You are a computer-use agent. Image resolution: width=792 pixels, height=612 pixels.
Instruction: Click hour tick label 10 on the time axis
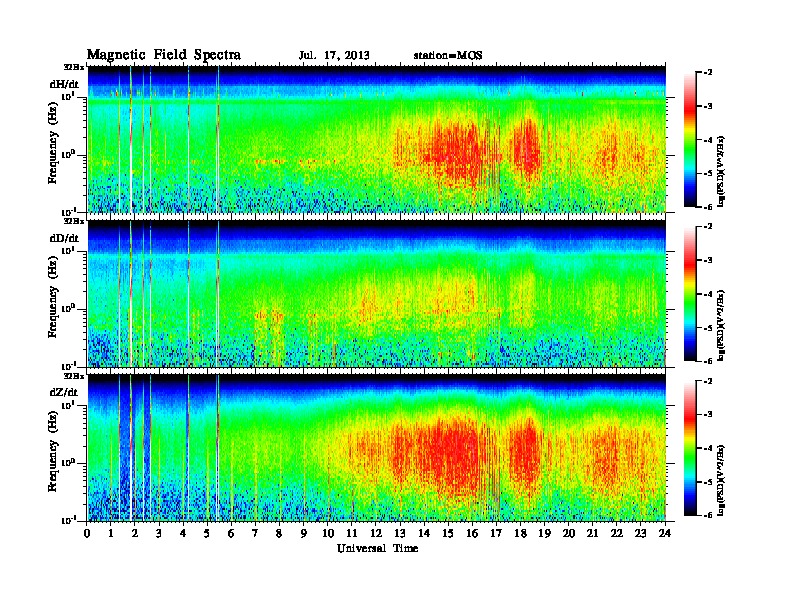click(x=328, y=534)
